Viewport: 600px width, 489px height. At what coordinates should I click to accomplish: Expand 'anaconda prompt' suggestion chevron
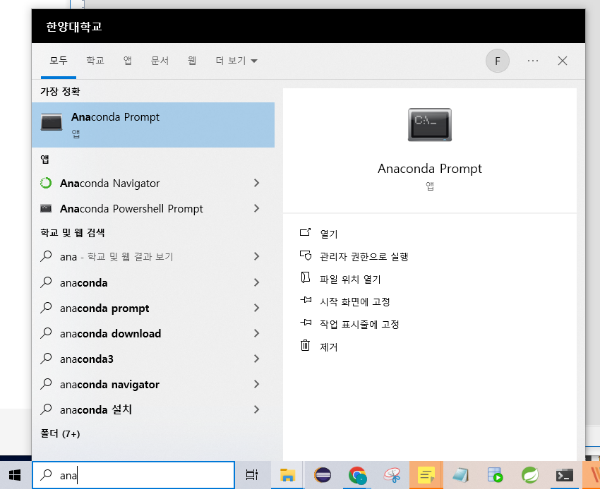coord(256,308)
